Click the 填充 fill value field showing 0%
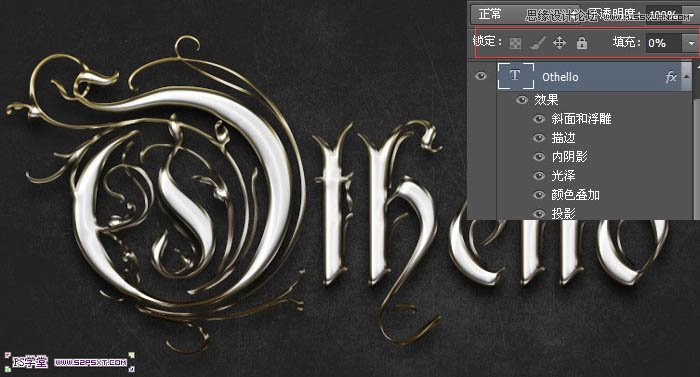 664,43
